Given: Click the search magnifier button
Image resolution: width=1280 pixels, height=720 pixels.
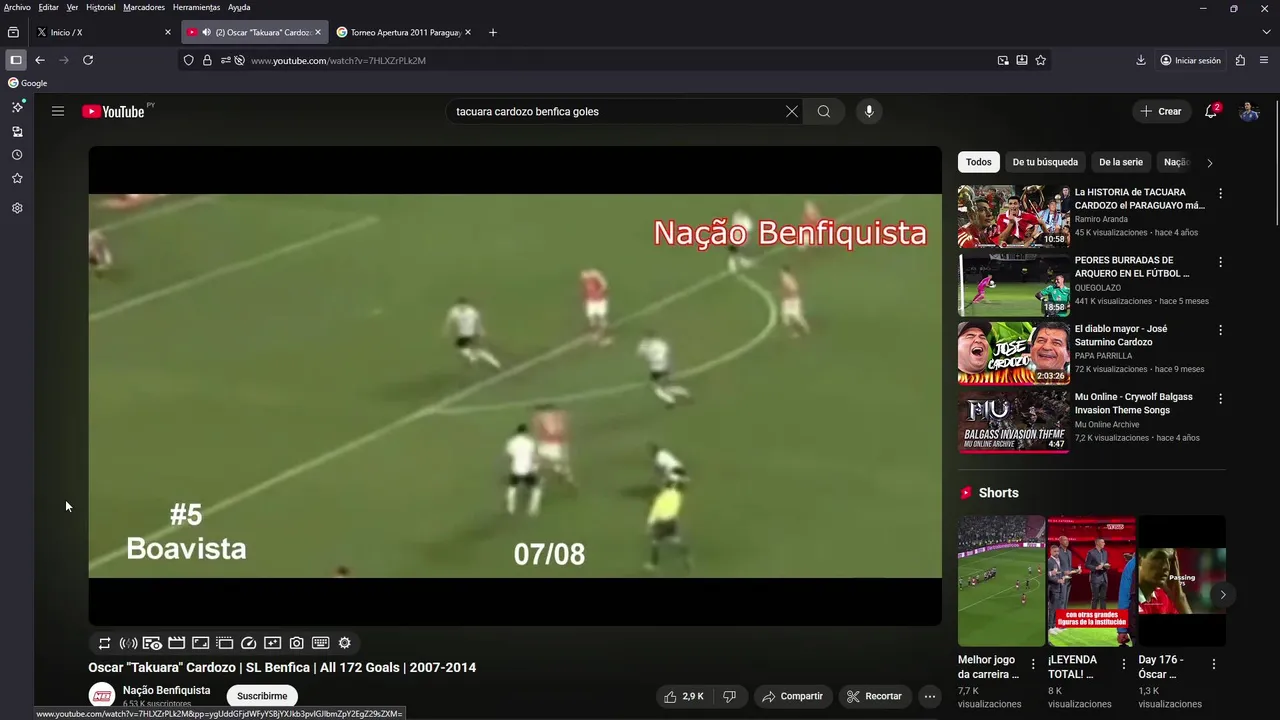Looking at the screenshot, I should 824,111.
